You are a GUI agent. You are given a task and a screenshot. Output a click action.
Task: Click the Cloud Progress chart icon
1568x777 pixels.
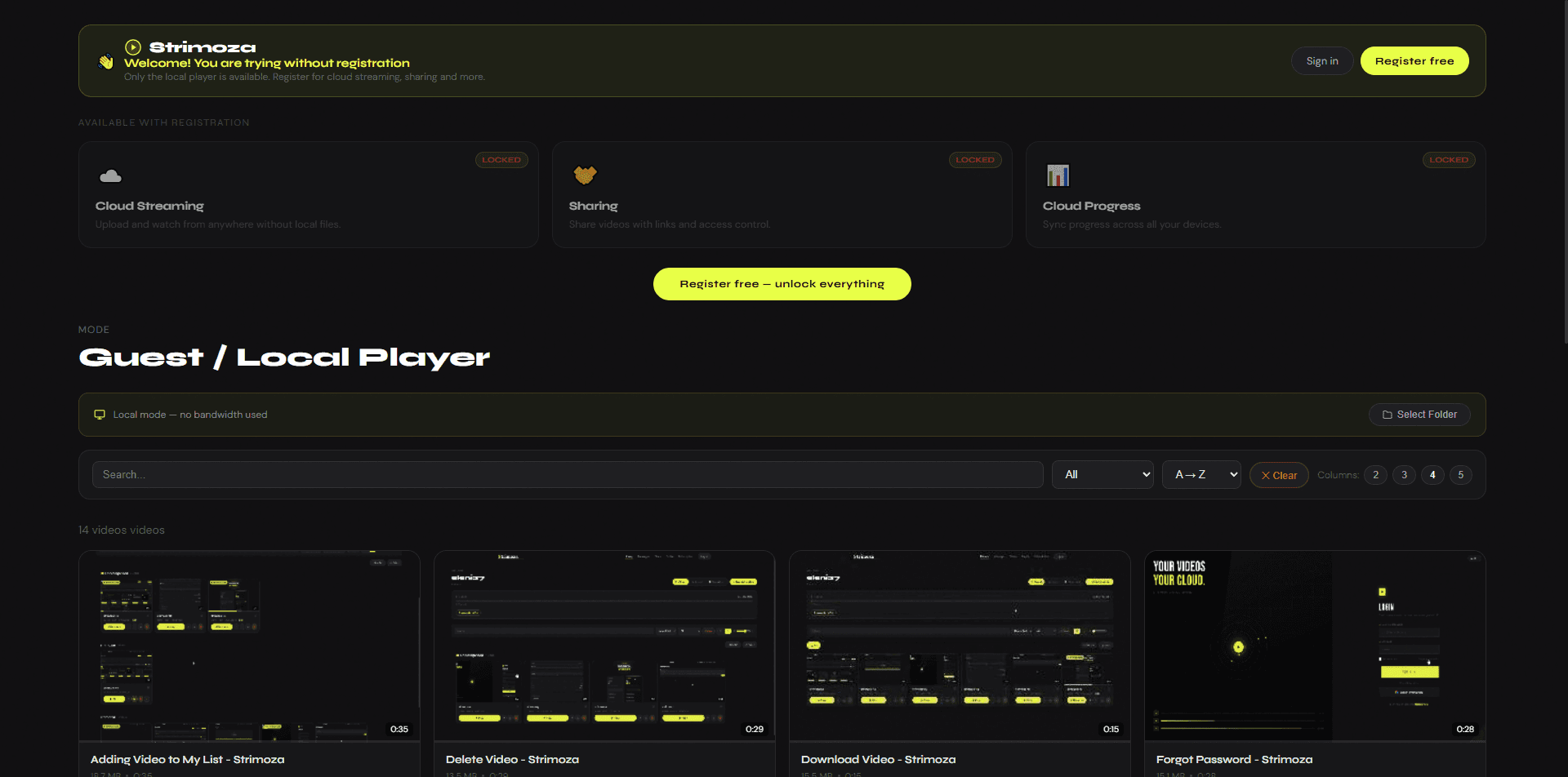point(1058,175)
